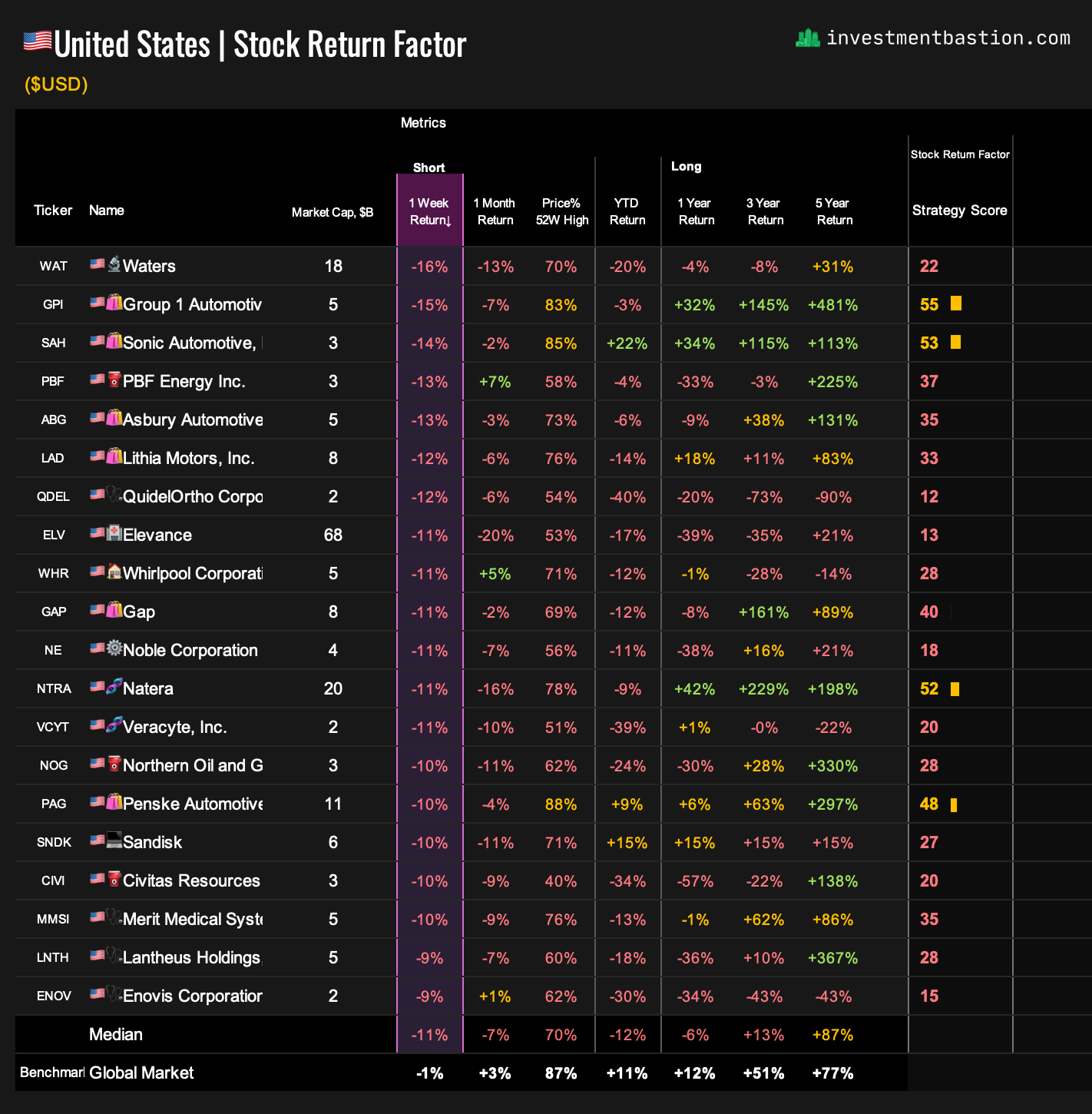The width and height of the screenshot is (1092, 1114).
Task: Open the investmentbastion.com link
Action: click(x=948, y=38)
